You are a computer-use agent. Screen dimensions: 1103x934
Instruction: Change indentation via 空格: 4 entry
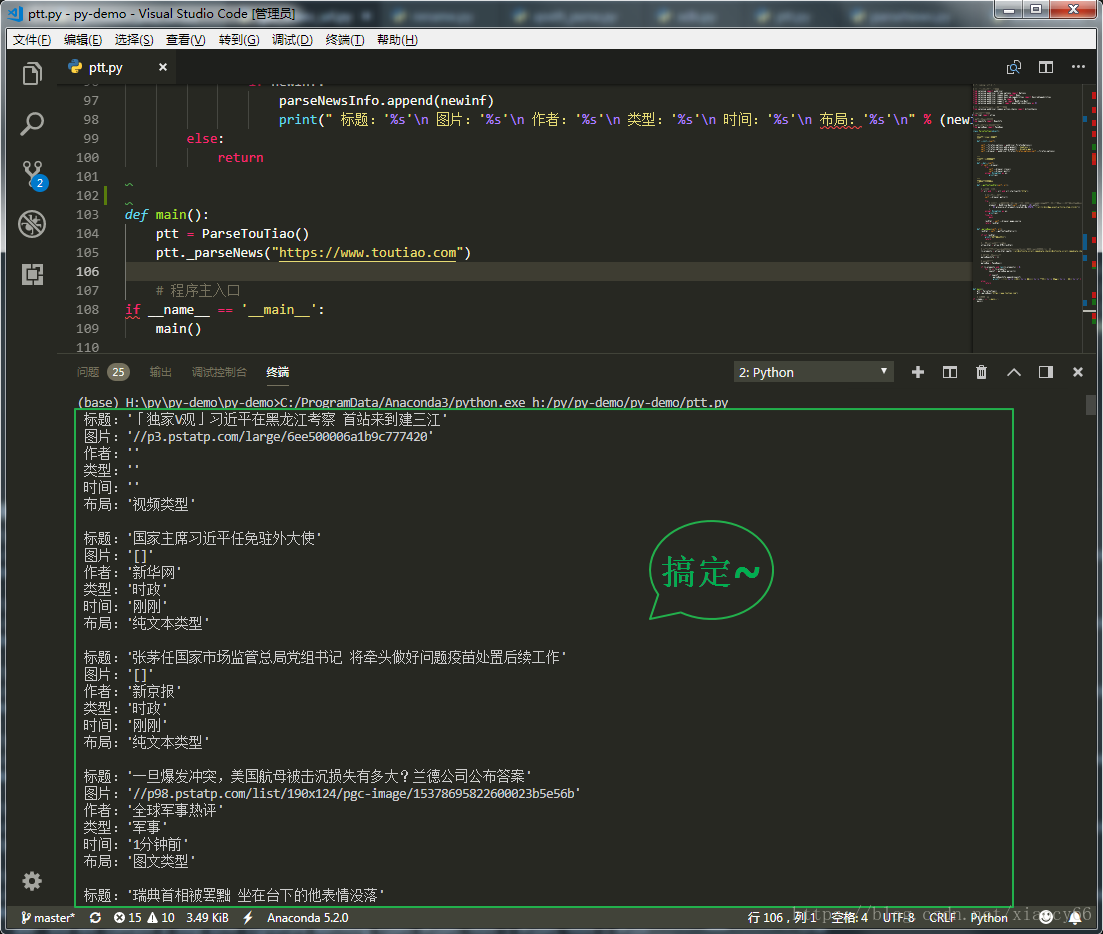[x=850, y=917]
